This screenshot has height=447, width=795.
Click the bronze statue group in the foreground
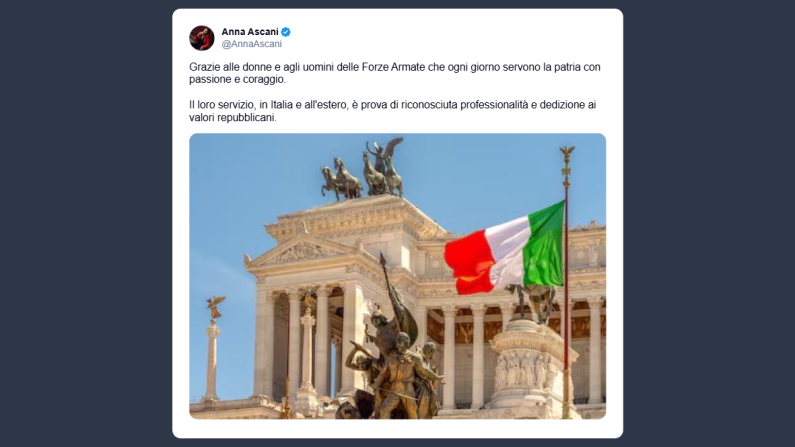[x=393, y=365]
